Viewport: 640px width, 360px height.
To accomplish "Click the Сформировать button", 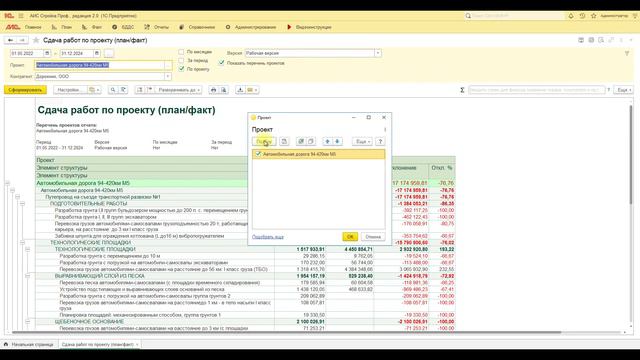I will (25, 90).
